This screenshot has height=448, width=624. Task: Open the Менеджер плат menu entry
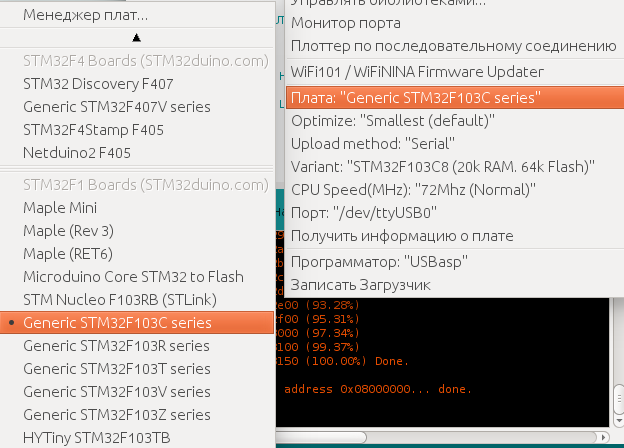[85, 15]
